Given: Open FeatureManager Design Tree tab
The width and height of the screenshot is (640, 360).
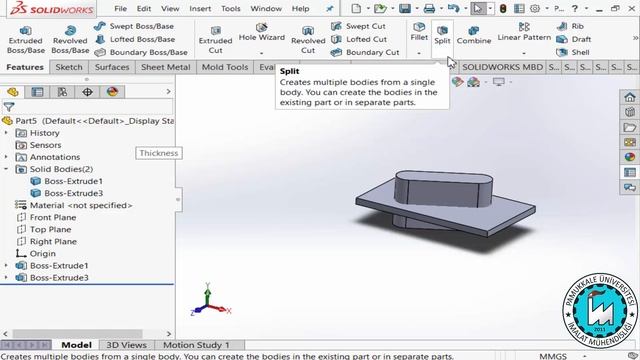Looking at the screenshot, I should pyautogui.click(x=13, y=92).
